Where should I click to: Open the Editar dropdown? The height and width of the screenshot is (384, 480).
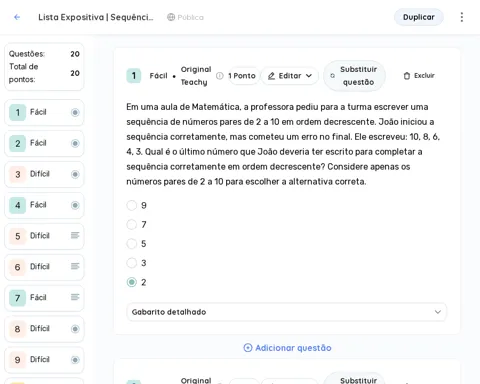(290, 76)
